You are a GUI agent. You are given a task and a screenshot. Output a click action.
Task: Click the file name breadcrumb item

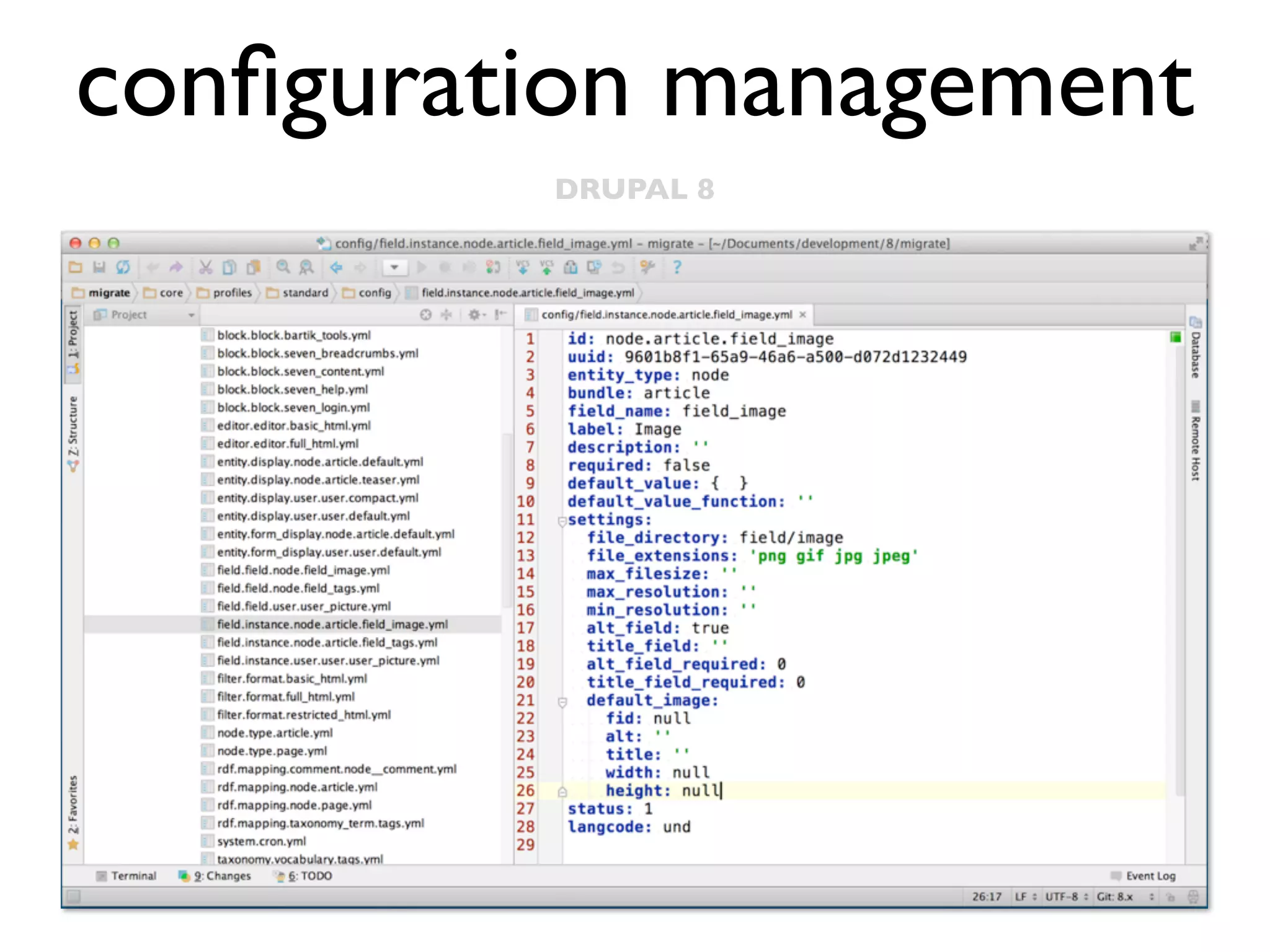pos(521,293)
